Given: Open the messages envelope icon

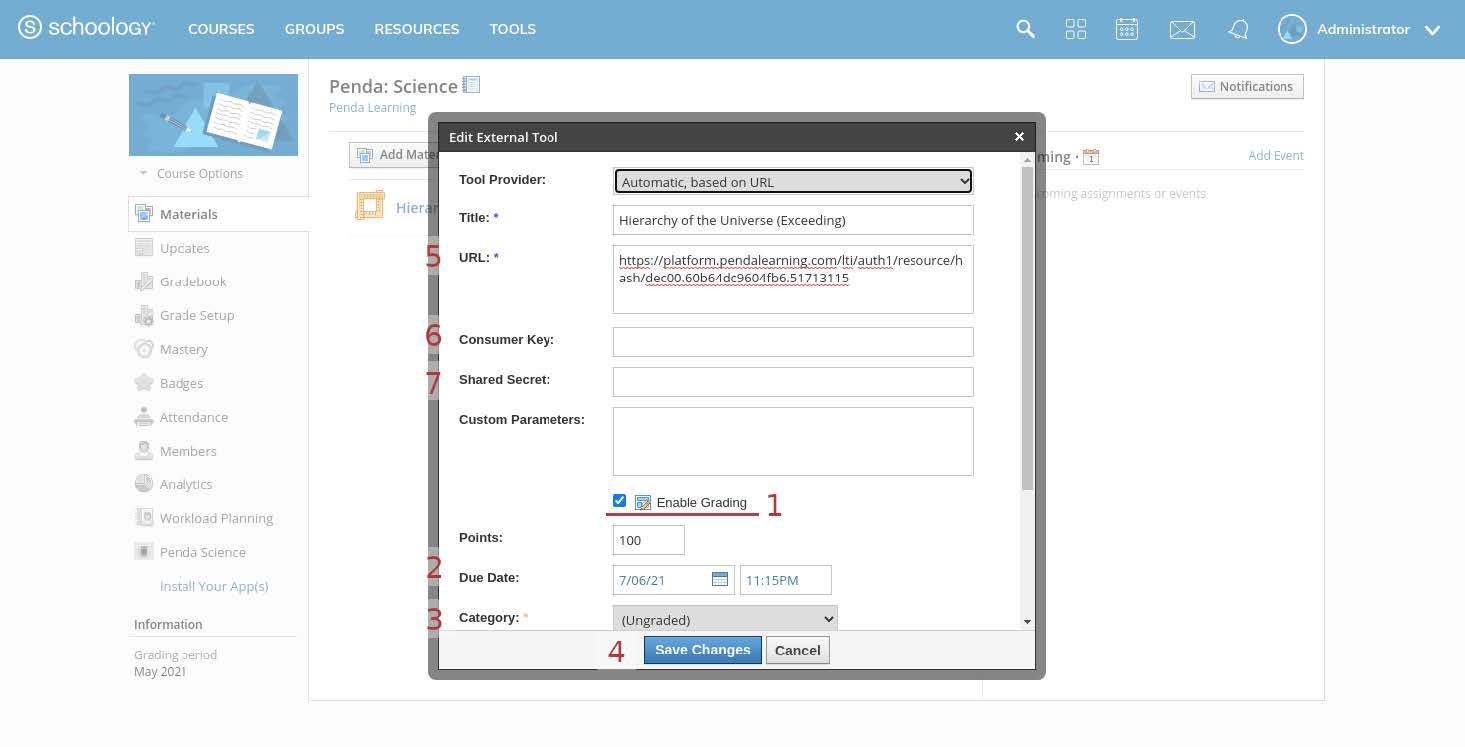Looking at the screenshot, I should pos(1182,29).
